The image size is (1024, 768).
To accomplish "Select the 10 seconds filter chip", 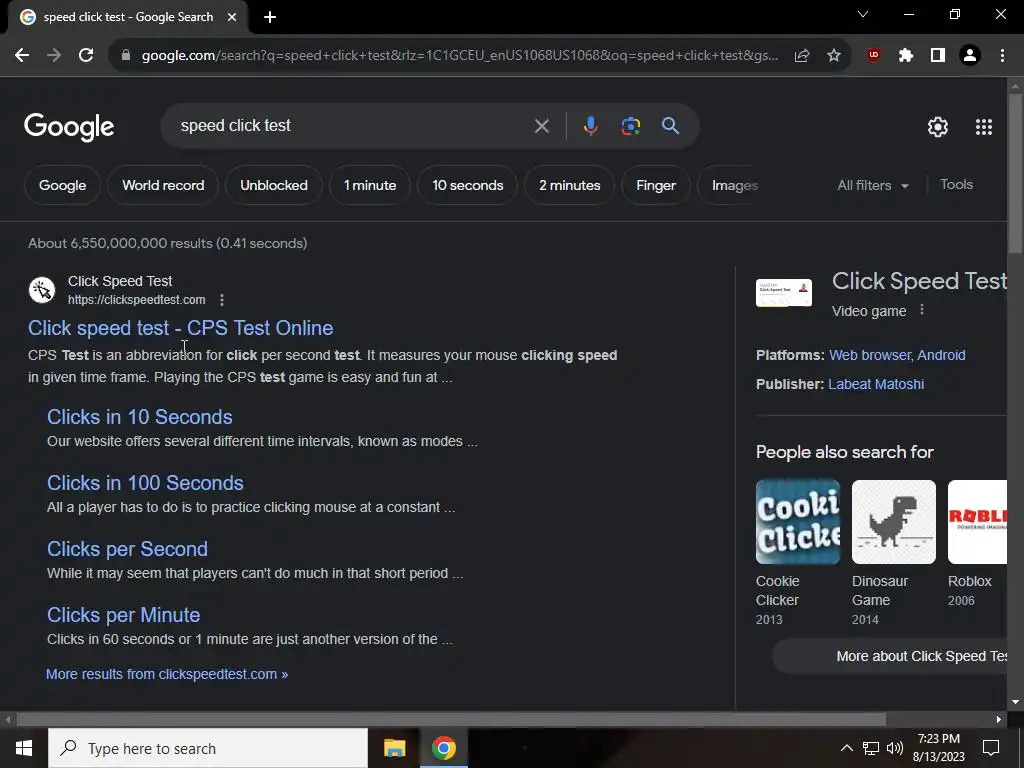I will click(x=468, y=185).
